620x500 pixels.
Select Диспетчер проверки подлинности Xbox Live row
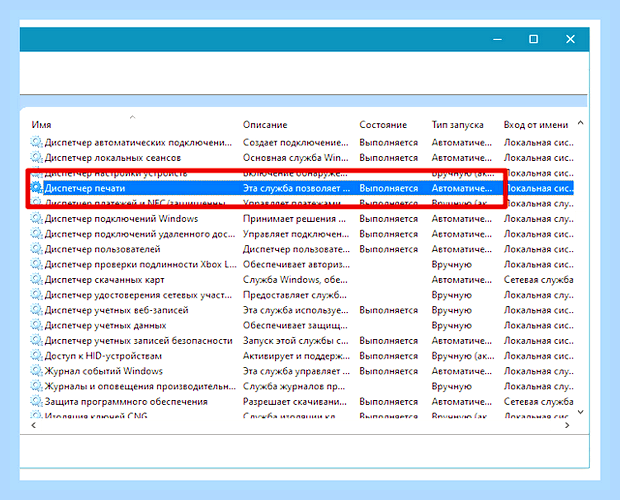pos(302,264)
